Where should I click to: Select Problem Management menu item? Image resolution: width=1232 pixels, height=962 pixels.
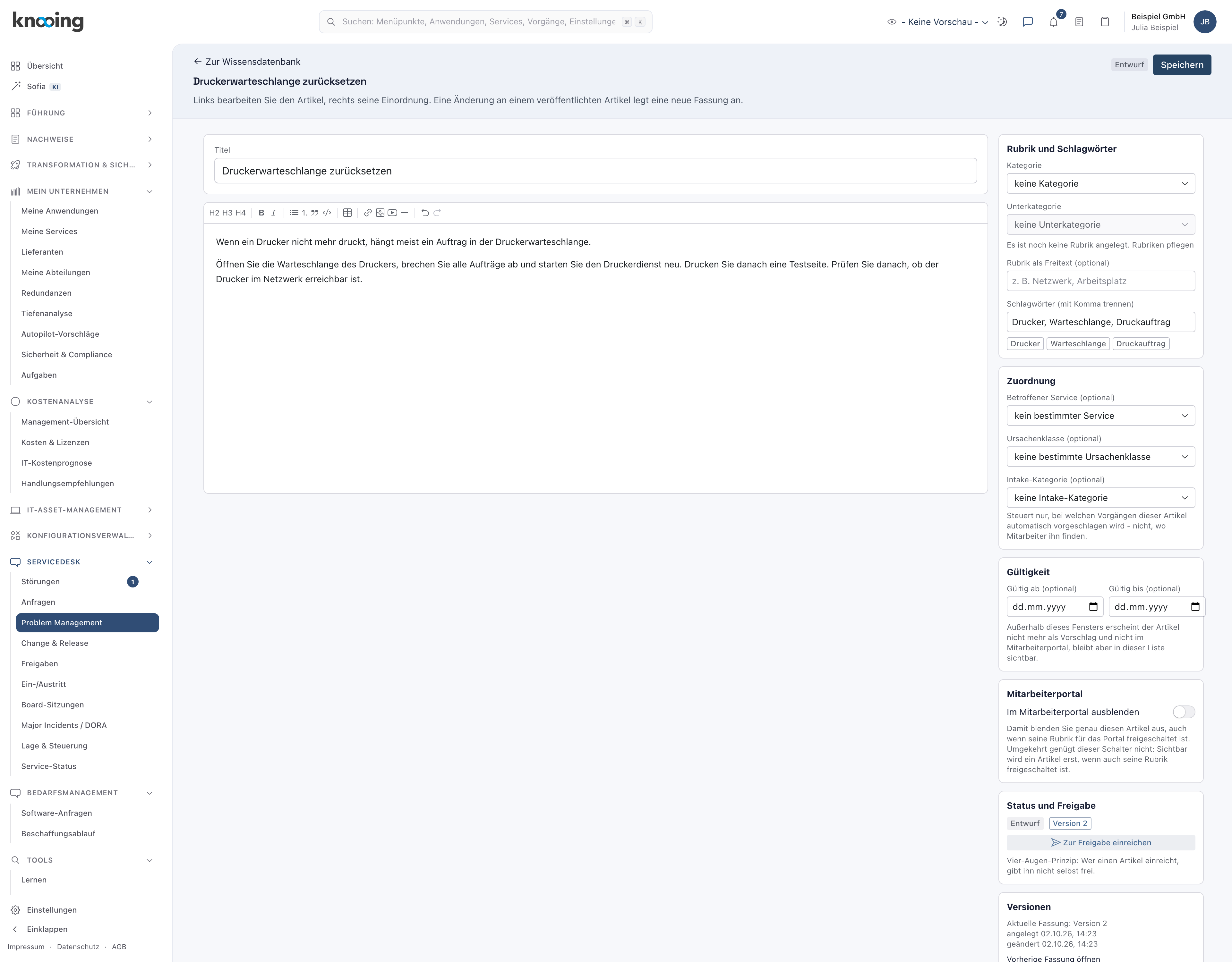[x=88, y=622]
